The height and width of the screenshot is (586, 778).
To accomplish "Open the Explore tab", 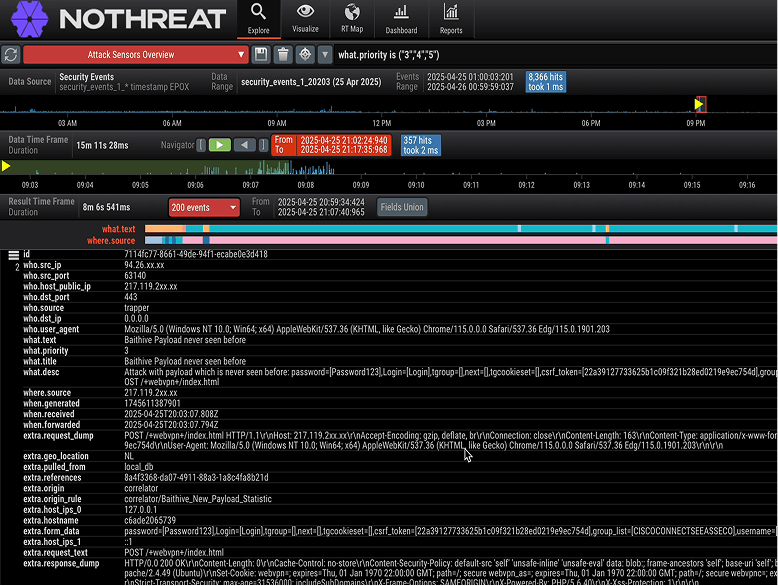I will pos(258,18).
